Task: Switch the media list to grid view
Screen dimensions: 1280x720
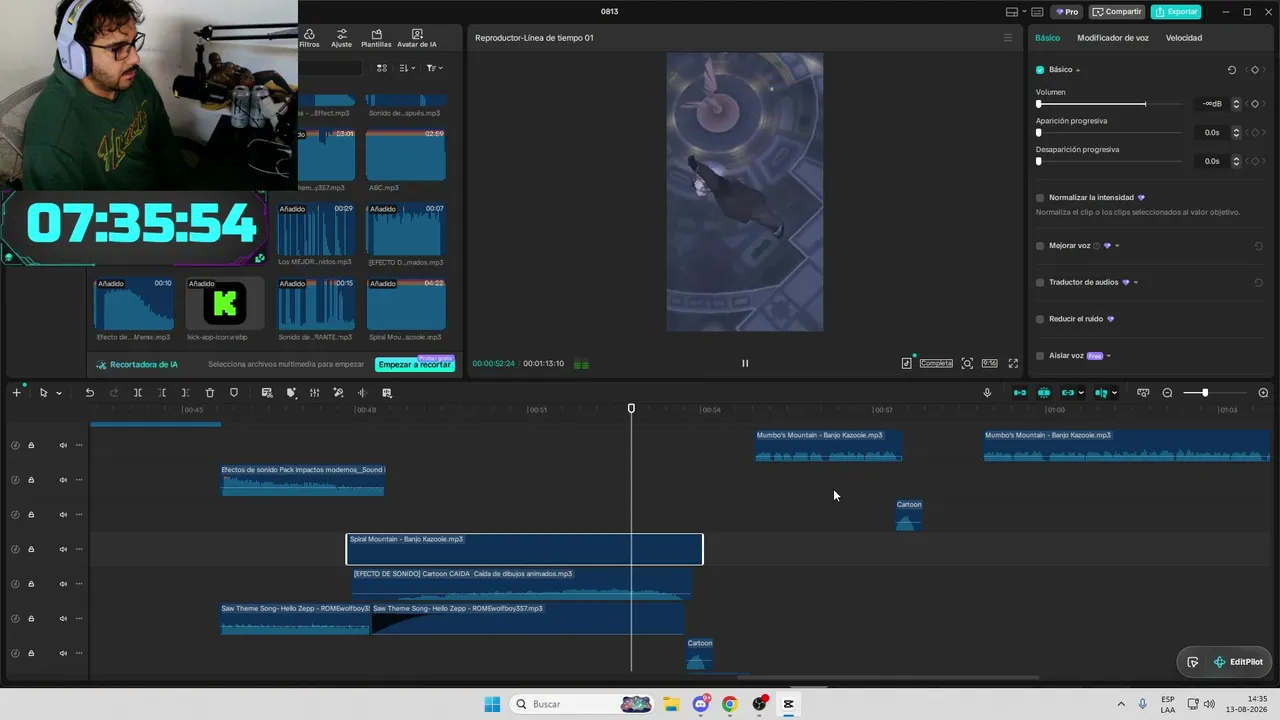Action: (x=382, y=68)
